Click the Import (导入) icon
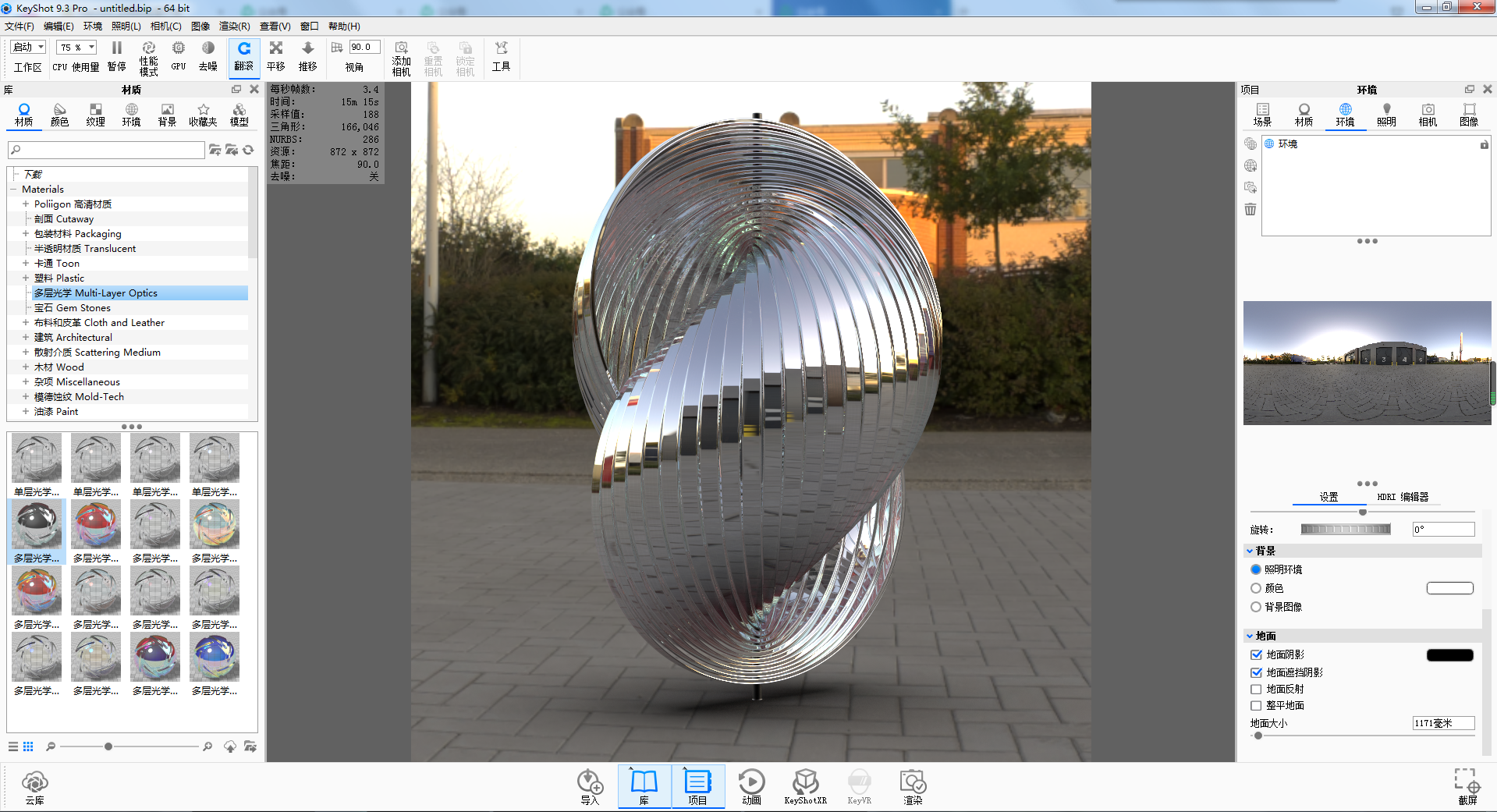This screenshot has height=812, width=1497. point(590,787)
